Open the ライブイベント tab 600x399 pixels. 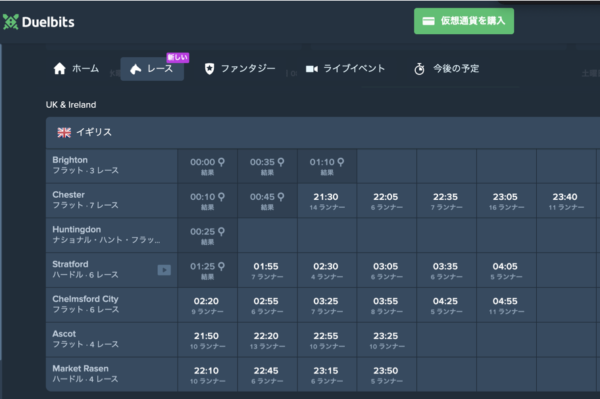pyautogui.click(x=345, y=69)
